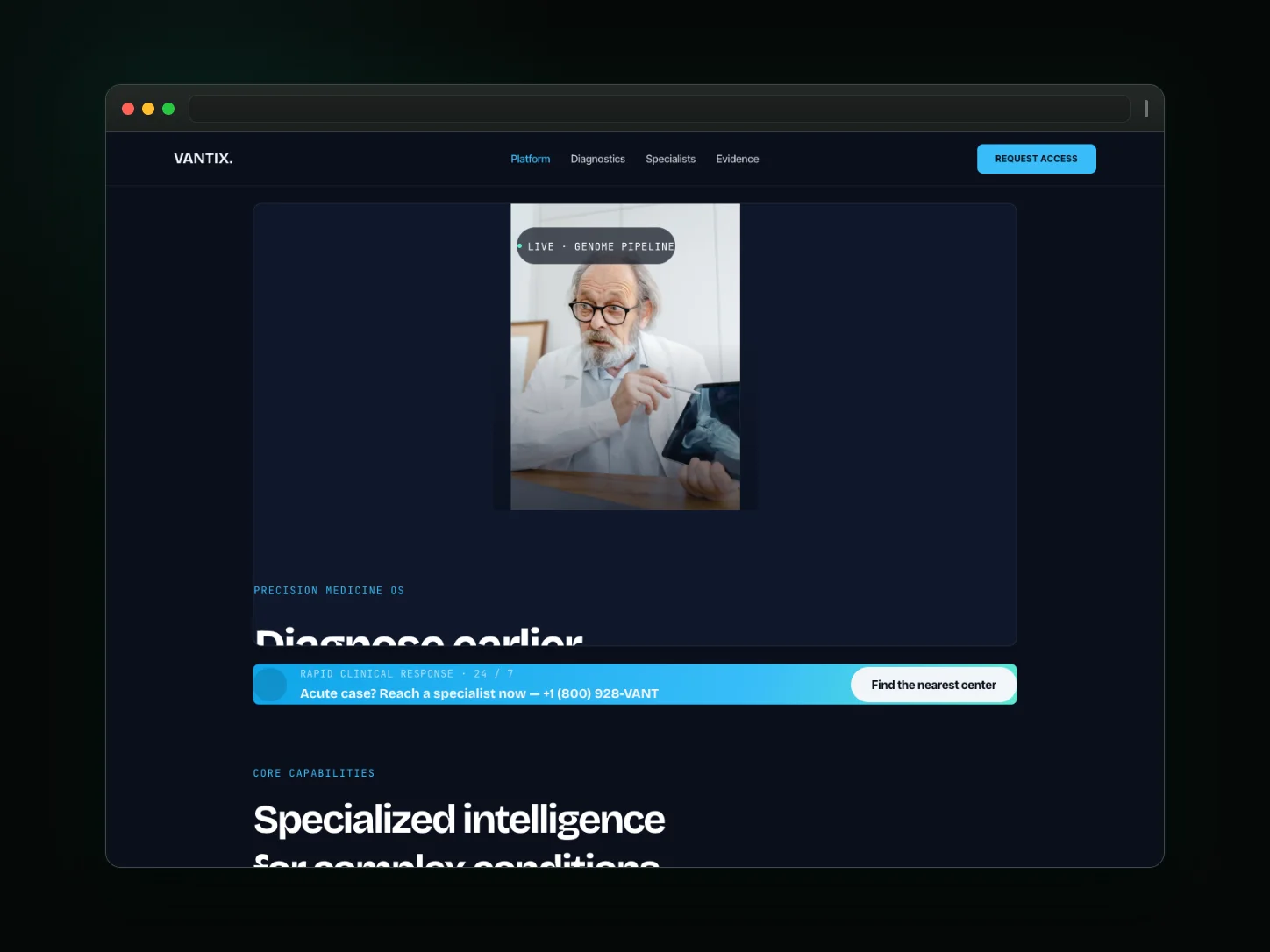Click the Core Capabilities label
The image size is (1270, 952).
[x=314, y=773]
